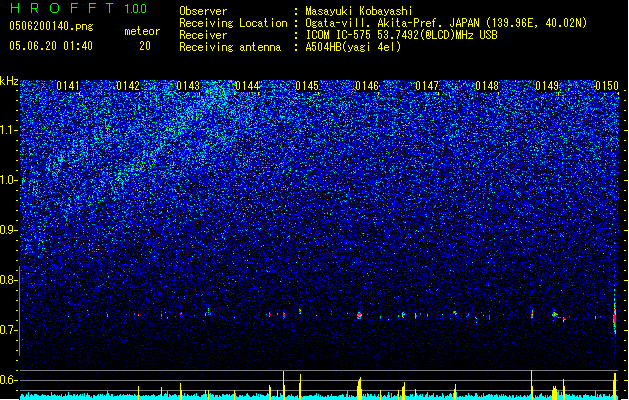This screenshot has width=629, height=400.
Task: Click the 0149 time marker
Action: tap(547, 86)
